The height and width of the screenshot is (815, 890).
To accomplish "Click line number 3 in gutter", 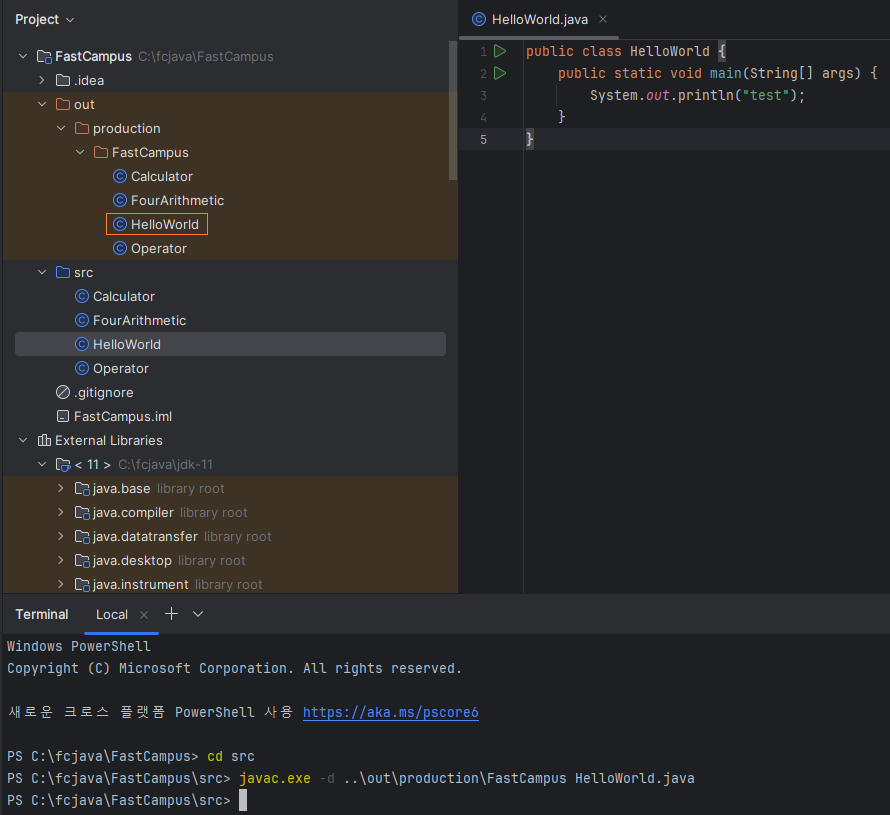I will [x=483, y=95].
